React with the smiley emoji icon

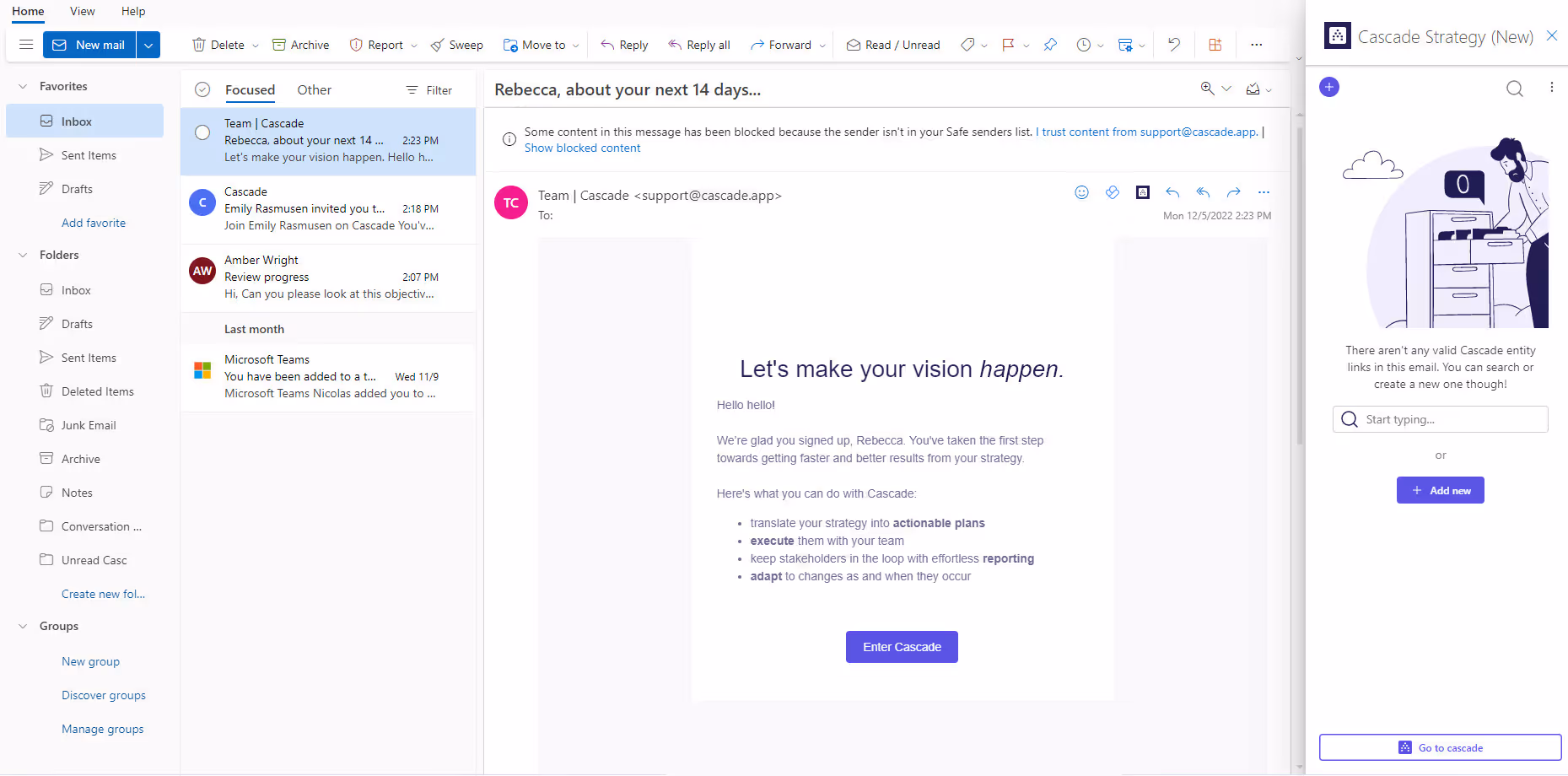(x=1081, y=192)
